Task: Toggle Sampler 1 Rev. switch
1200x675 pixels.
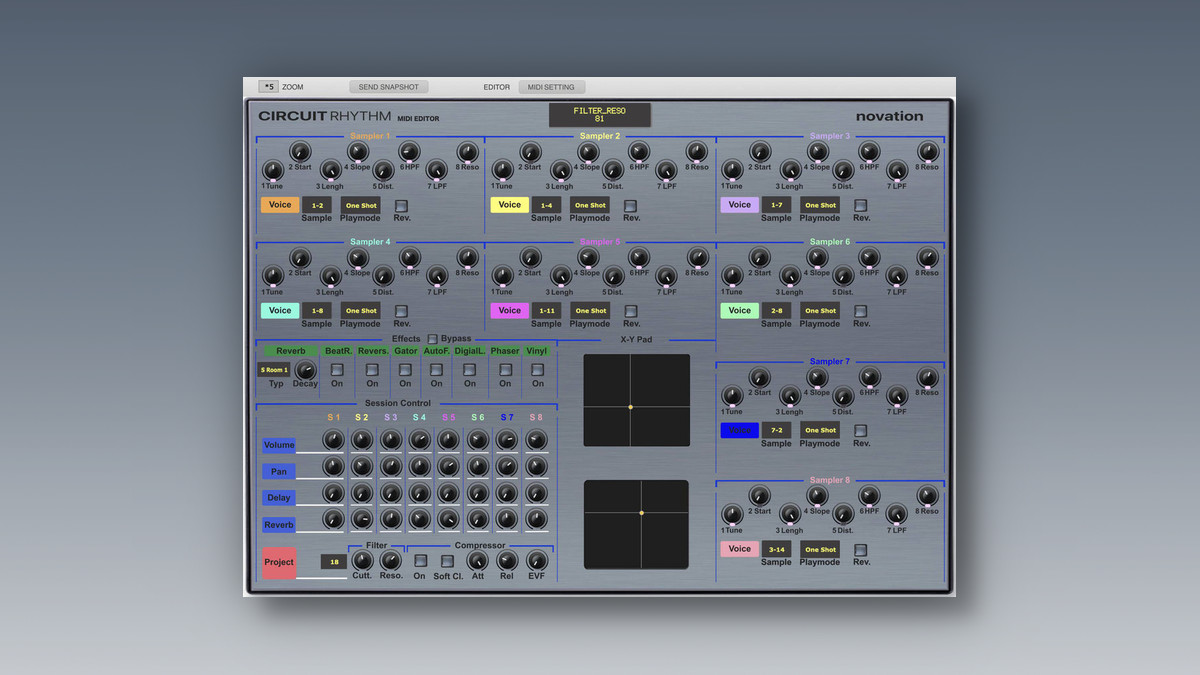Action: pos(401,205)
